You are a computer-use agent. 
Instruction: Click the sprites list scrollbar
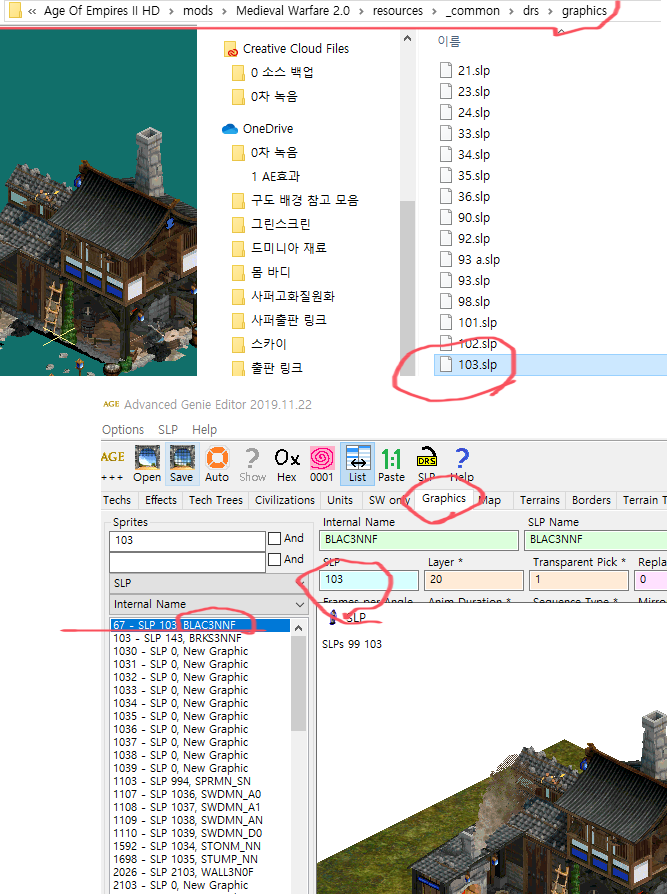298,684
